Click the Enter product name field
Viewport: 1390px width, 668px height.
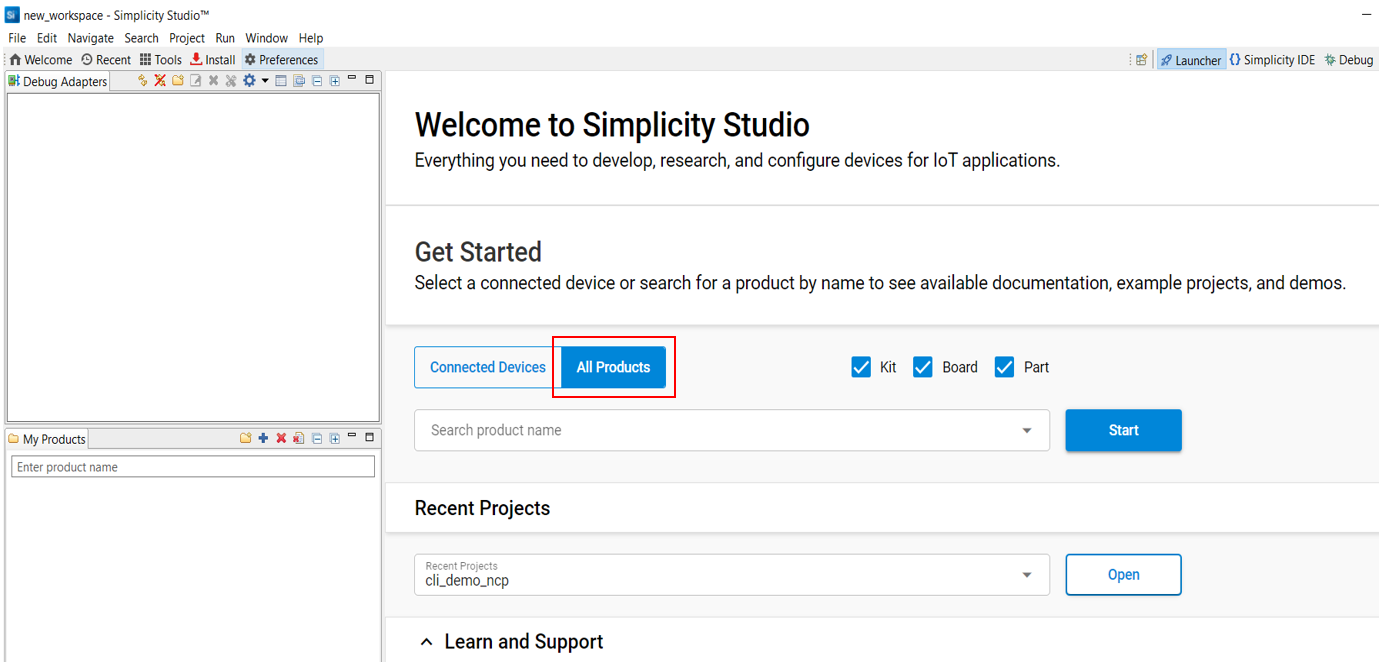(193, 467)
